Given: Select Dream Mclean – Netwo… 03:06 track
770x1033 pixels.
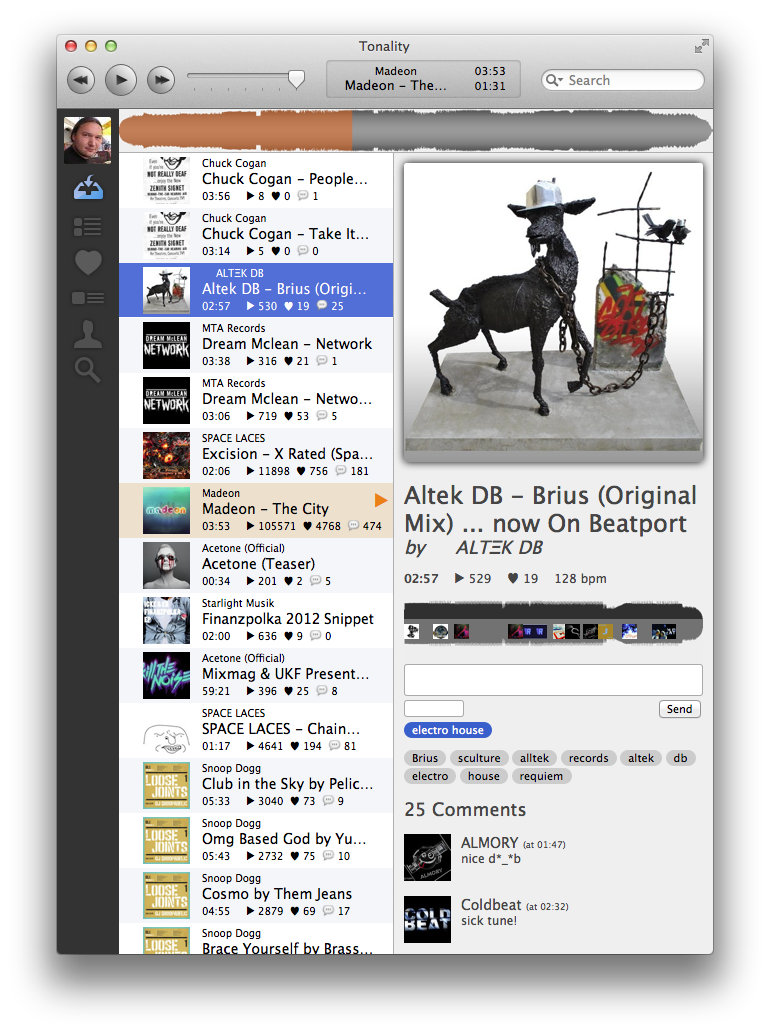Looking at the screenshot, I should tap(256, 400).
